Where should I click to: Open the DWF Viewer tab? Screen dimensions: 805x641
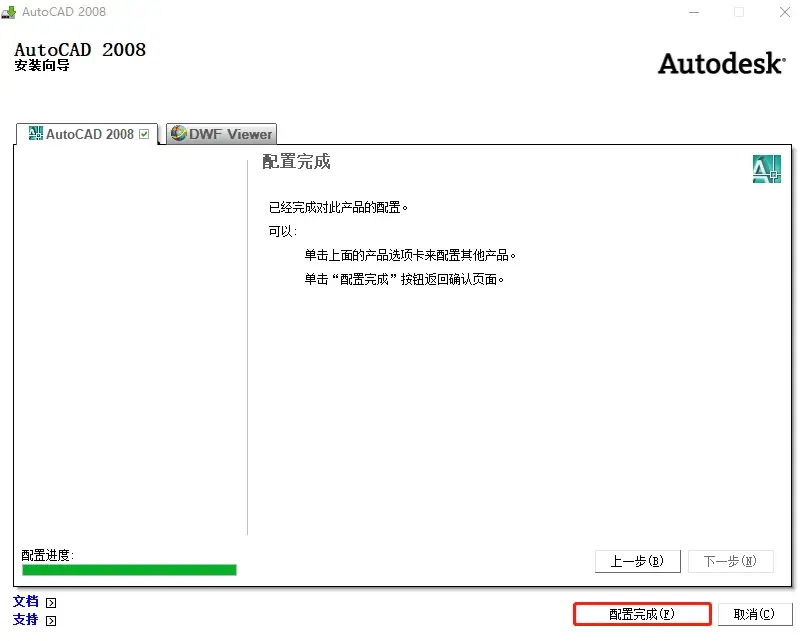click(x=221, y=134)
